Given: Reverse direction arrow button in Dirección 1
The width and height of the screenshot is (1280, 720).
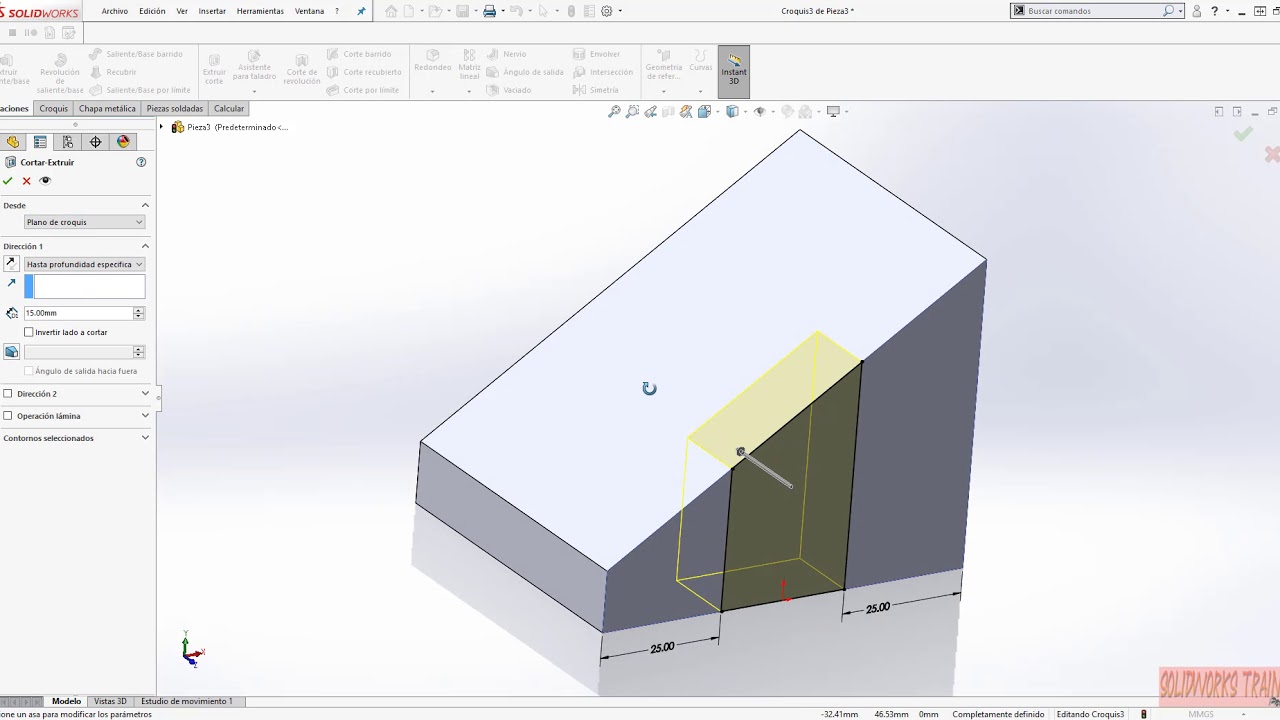Looking at the screenshot, I should tap(11, 264).
